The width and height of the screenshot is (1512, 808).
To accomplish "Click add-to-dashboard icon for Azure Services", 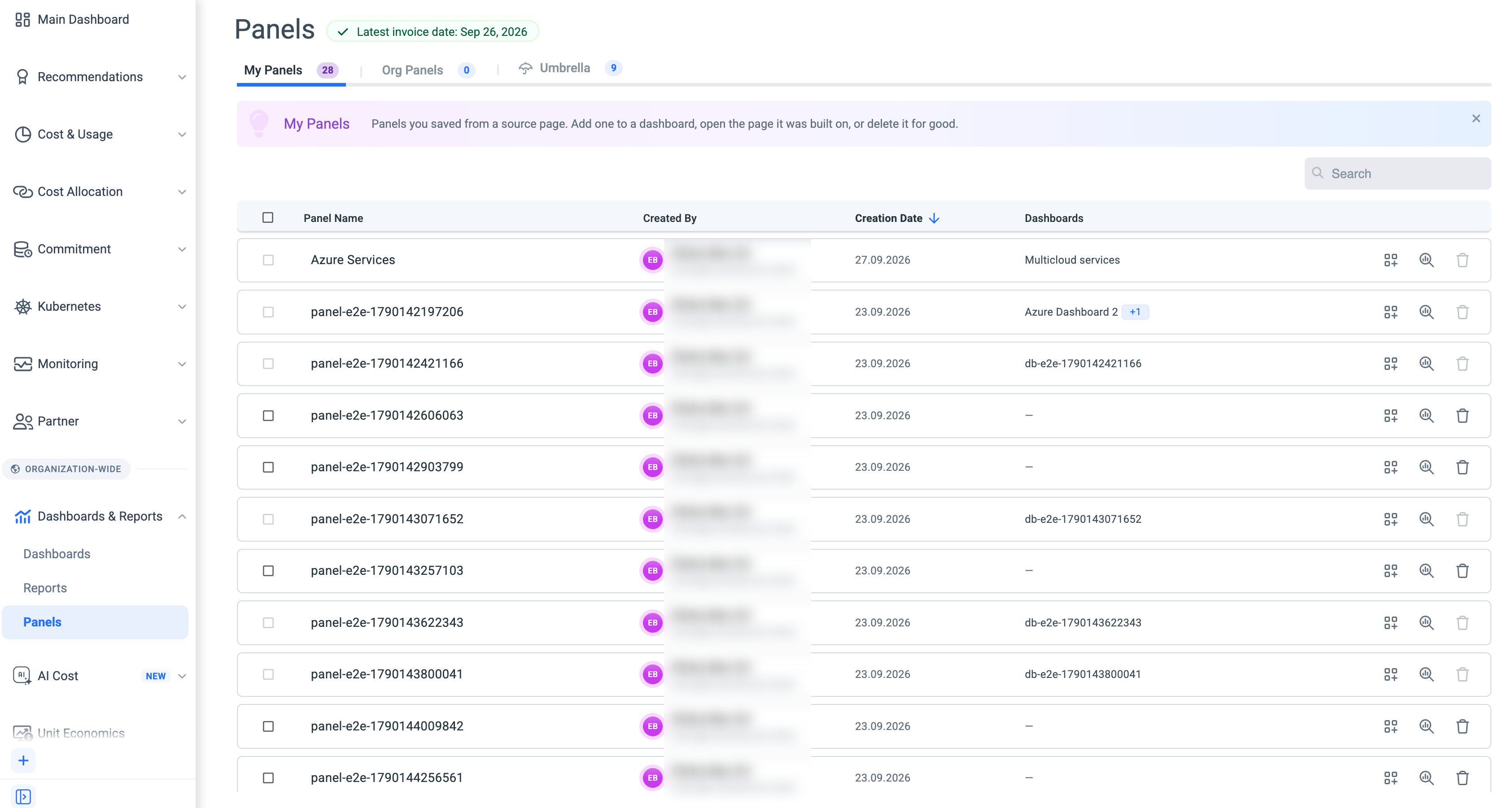I will pos(1390,260).
